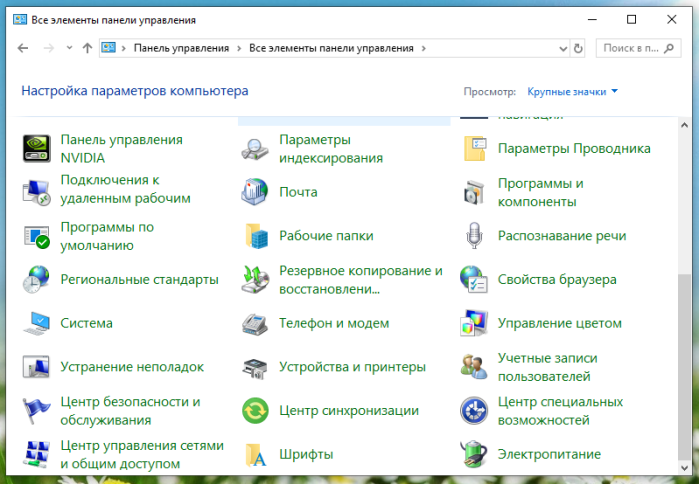This screenshot has width=699, height=484.
Task: Open the Устройства и принтеры link
Action: pyautogui.click(x=352, y=367)
